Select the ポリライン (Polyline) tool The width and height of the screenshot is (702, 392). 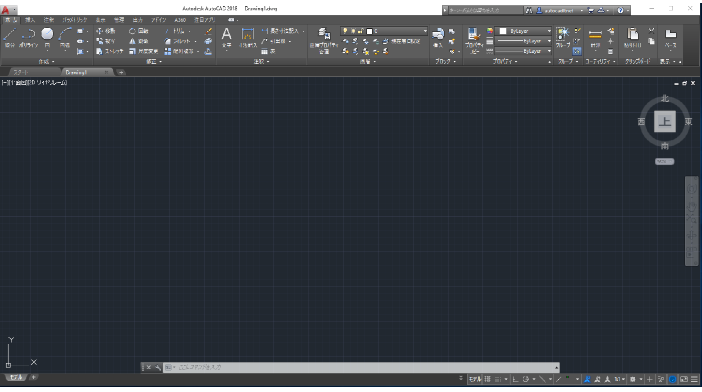tap(28, 38)
